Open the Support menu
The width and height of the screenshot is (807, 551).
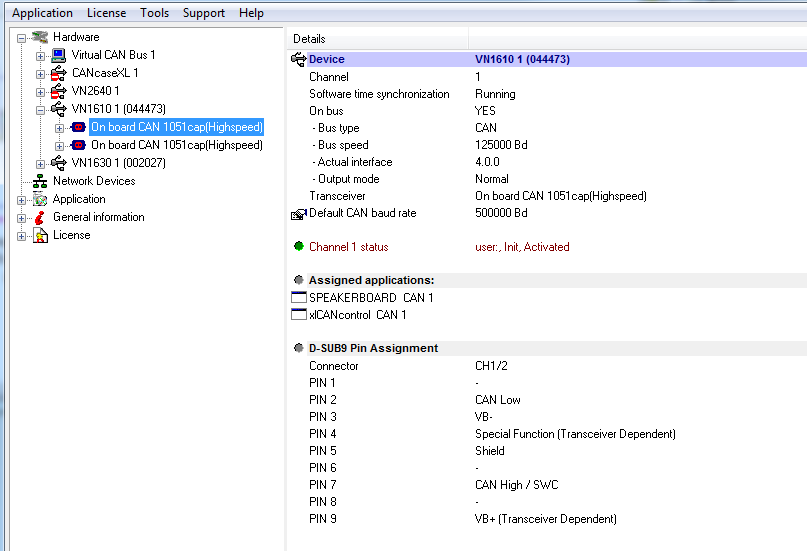coord(204,13)
